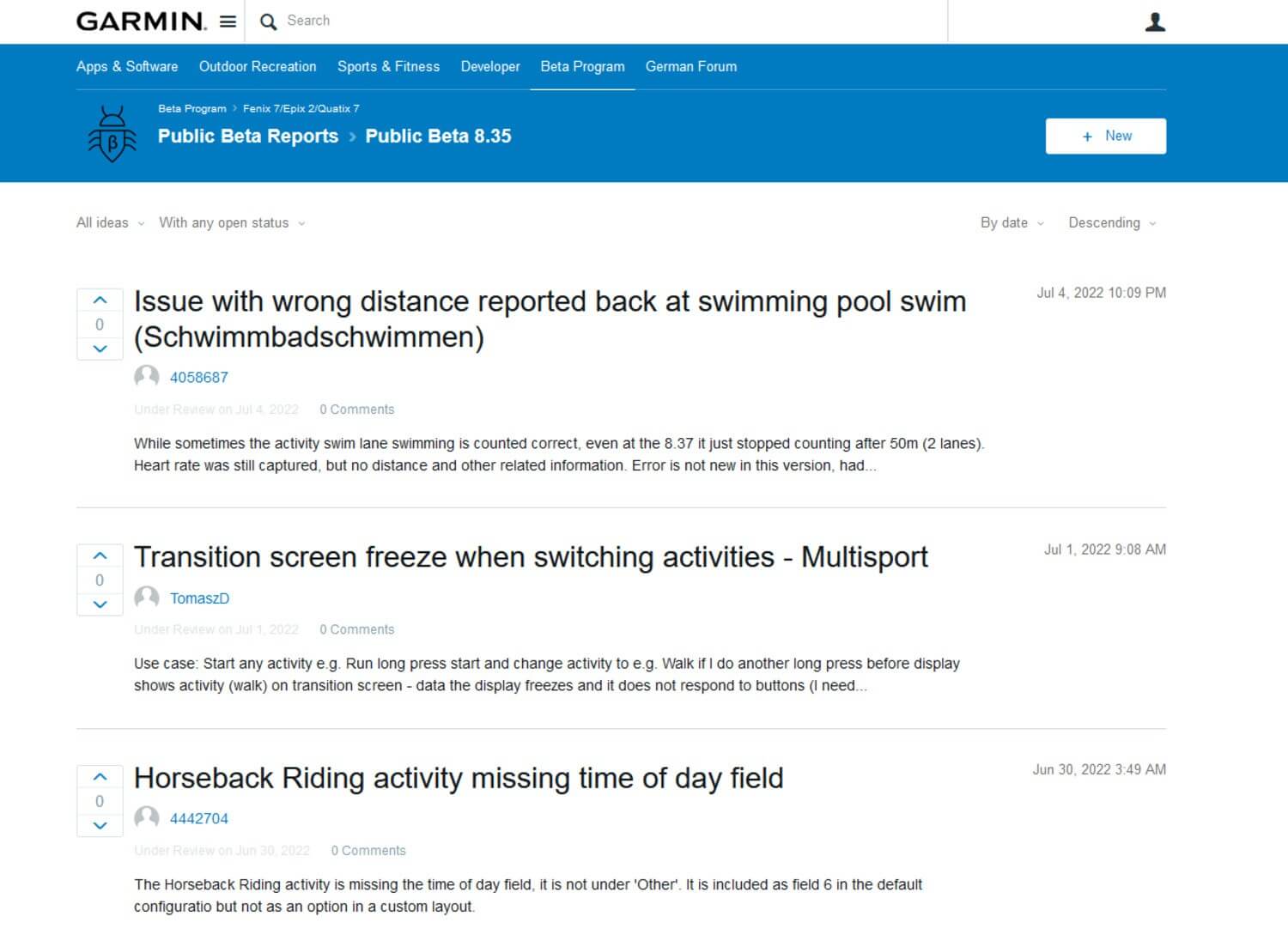The width and height of the screenshot is (1288, 941).
Task: Upvote the Horseback Riding report
Action: pos(100,776)
